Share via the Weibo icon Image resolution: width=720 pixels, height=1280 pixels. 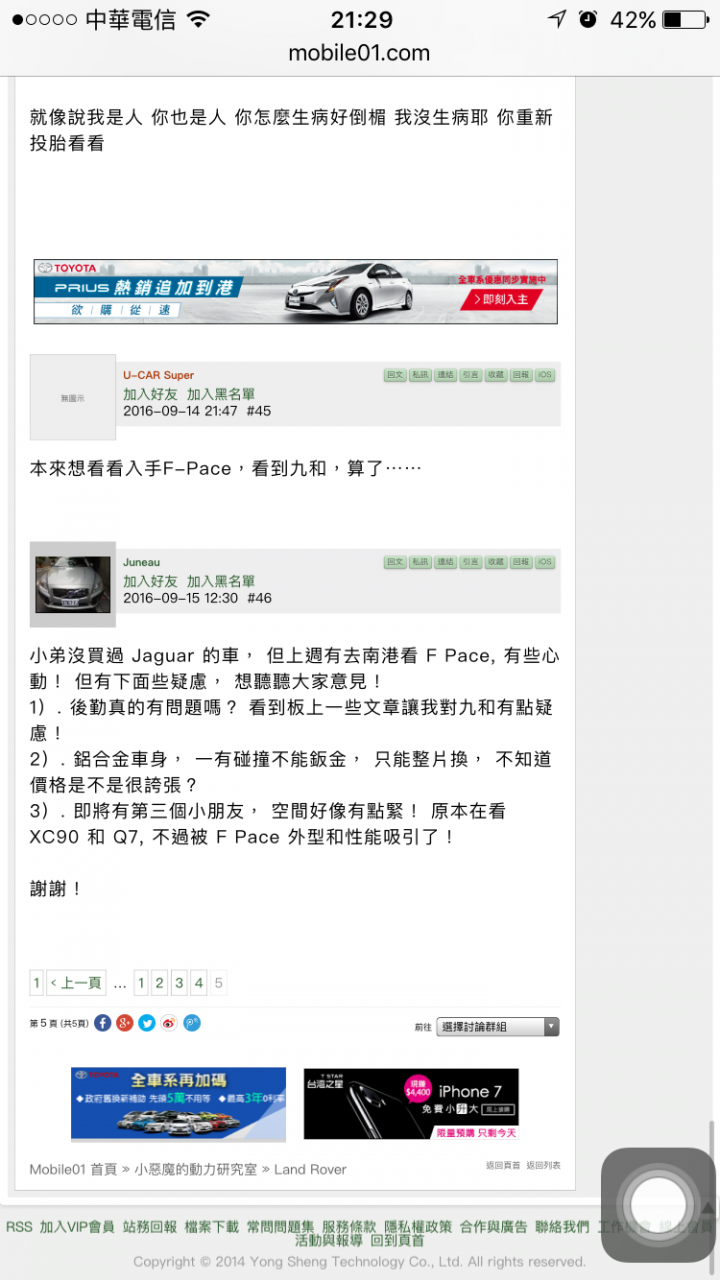click(x=169, y=1023)
